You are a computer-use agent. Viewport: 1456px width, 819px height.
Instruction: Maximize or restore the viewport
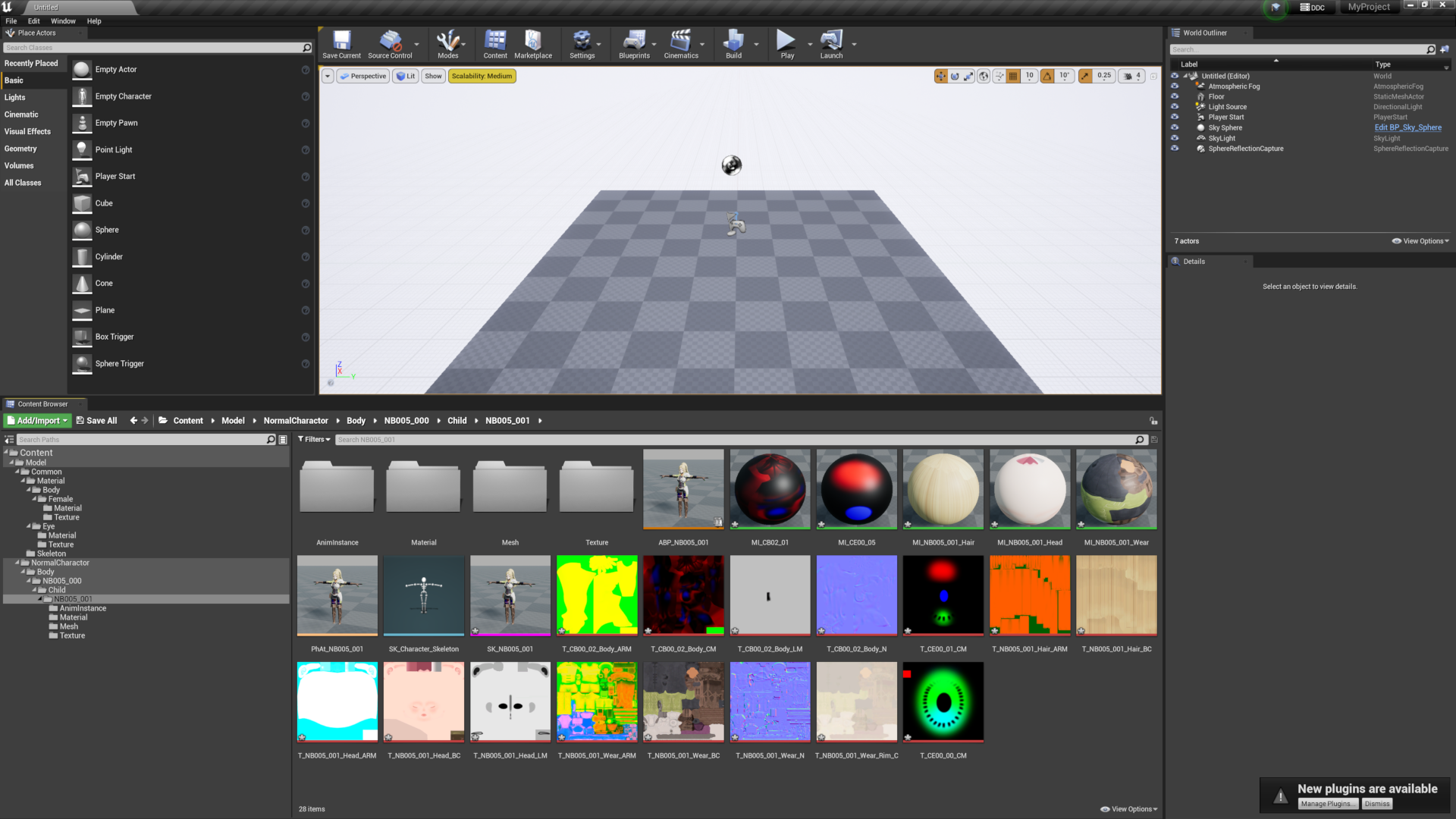[x=1153, y=76]
